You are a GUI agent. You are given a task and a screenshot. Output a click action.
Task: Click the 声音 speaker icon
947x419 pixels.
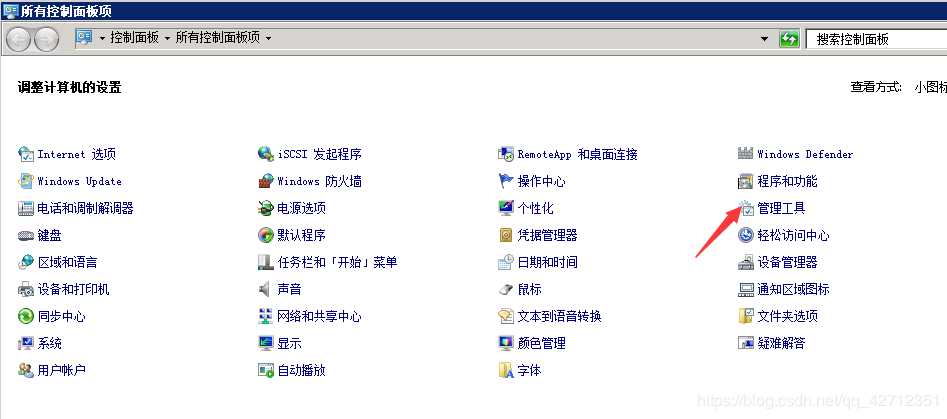265,289
